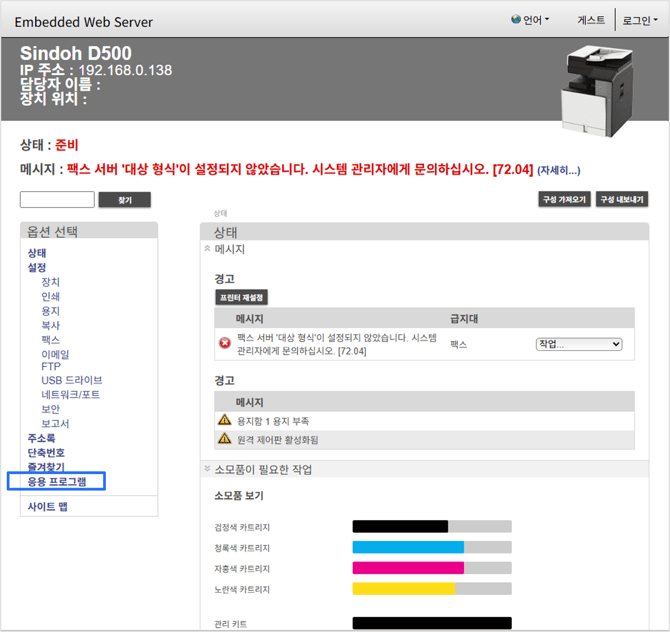Open 주소록 address book menu

pos(41,438)
